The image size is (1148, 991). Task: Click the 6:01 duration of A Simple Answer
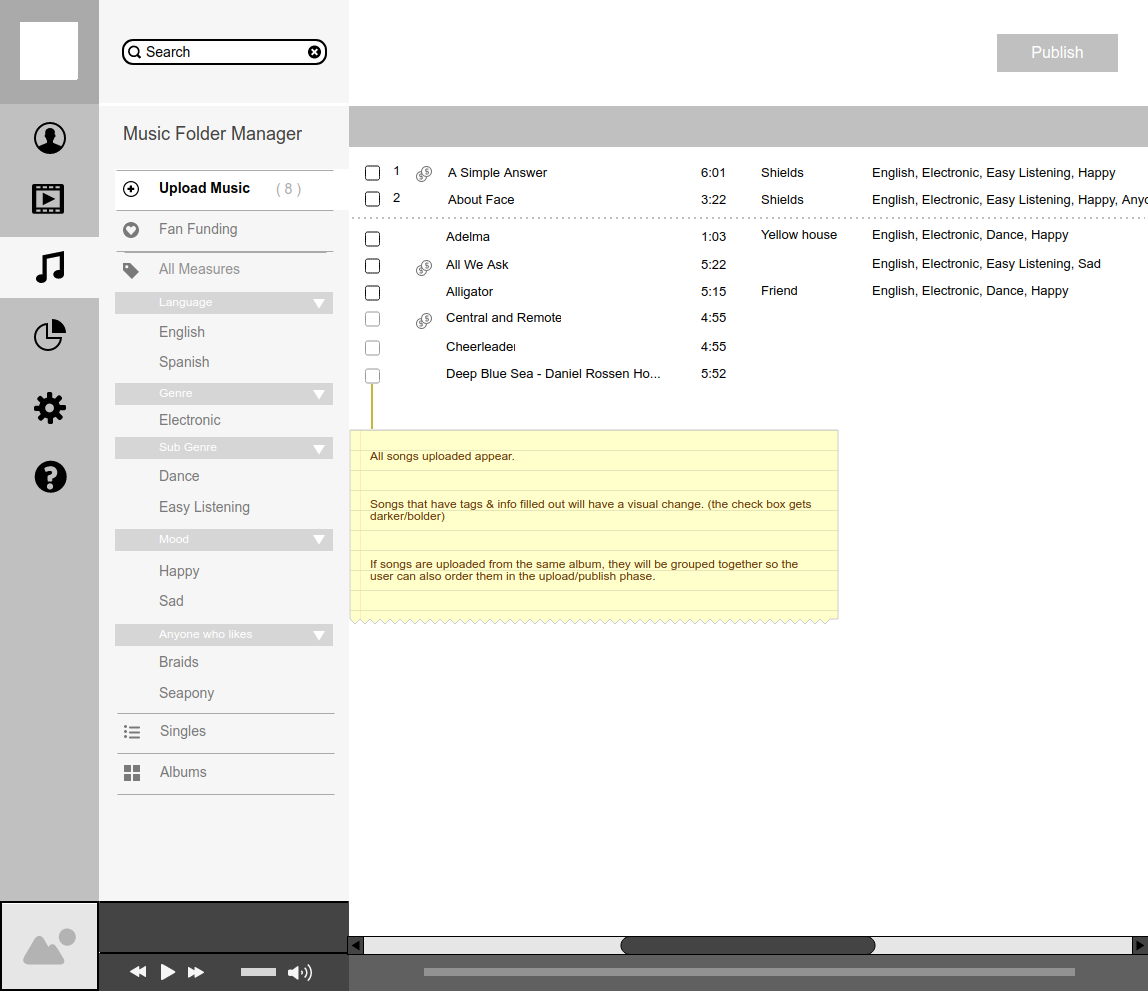[x=713, y=173]
